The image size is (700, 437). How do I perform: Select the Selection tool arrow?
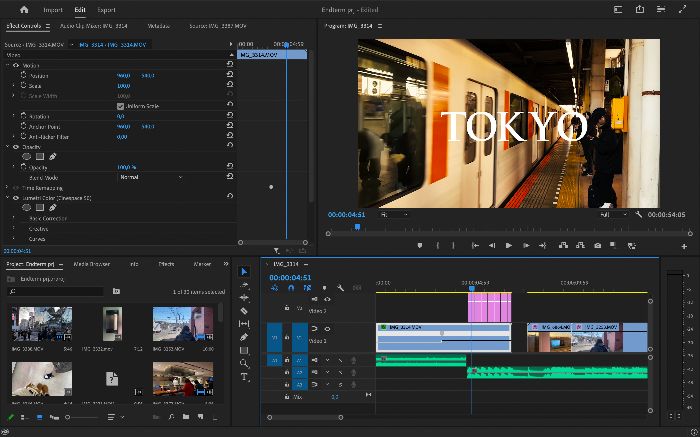244,271
